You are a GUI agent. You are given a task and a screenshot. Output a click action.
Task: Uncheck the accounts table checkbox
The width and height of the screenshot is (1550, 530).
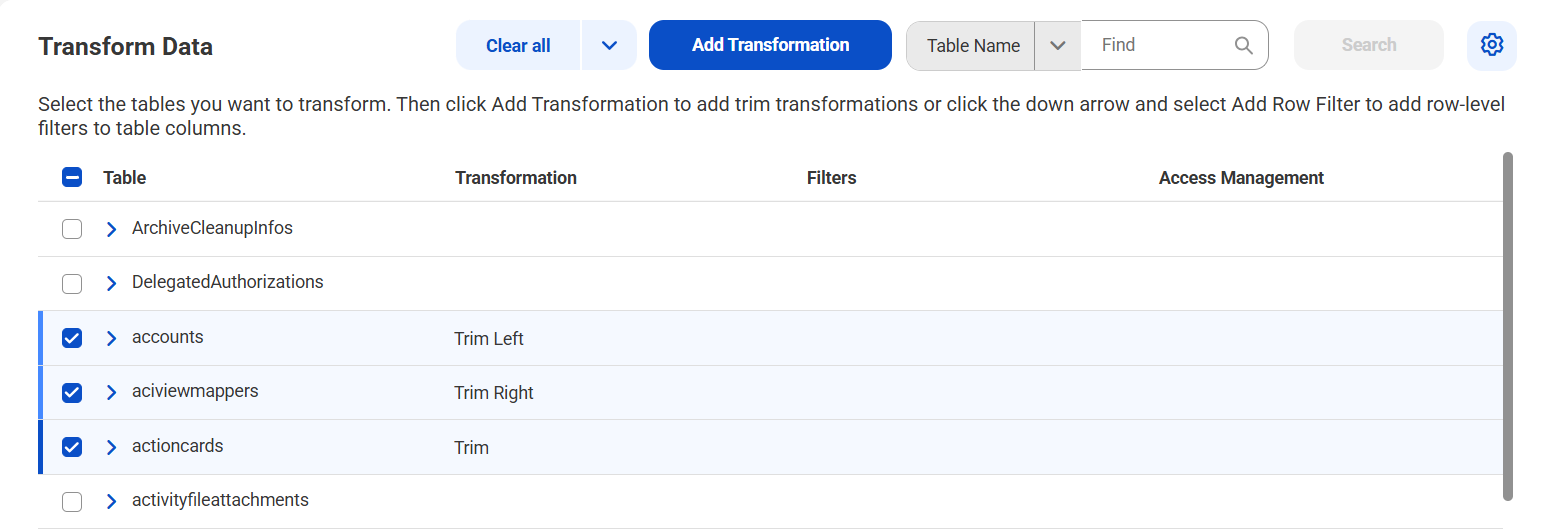tap(72, 338)
